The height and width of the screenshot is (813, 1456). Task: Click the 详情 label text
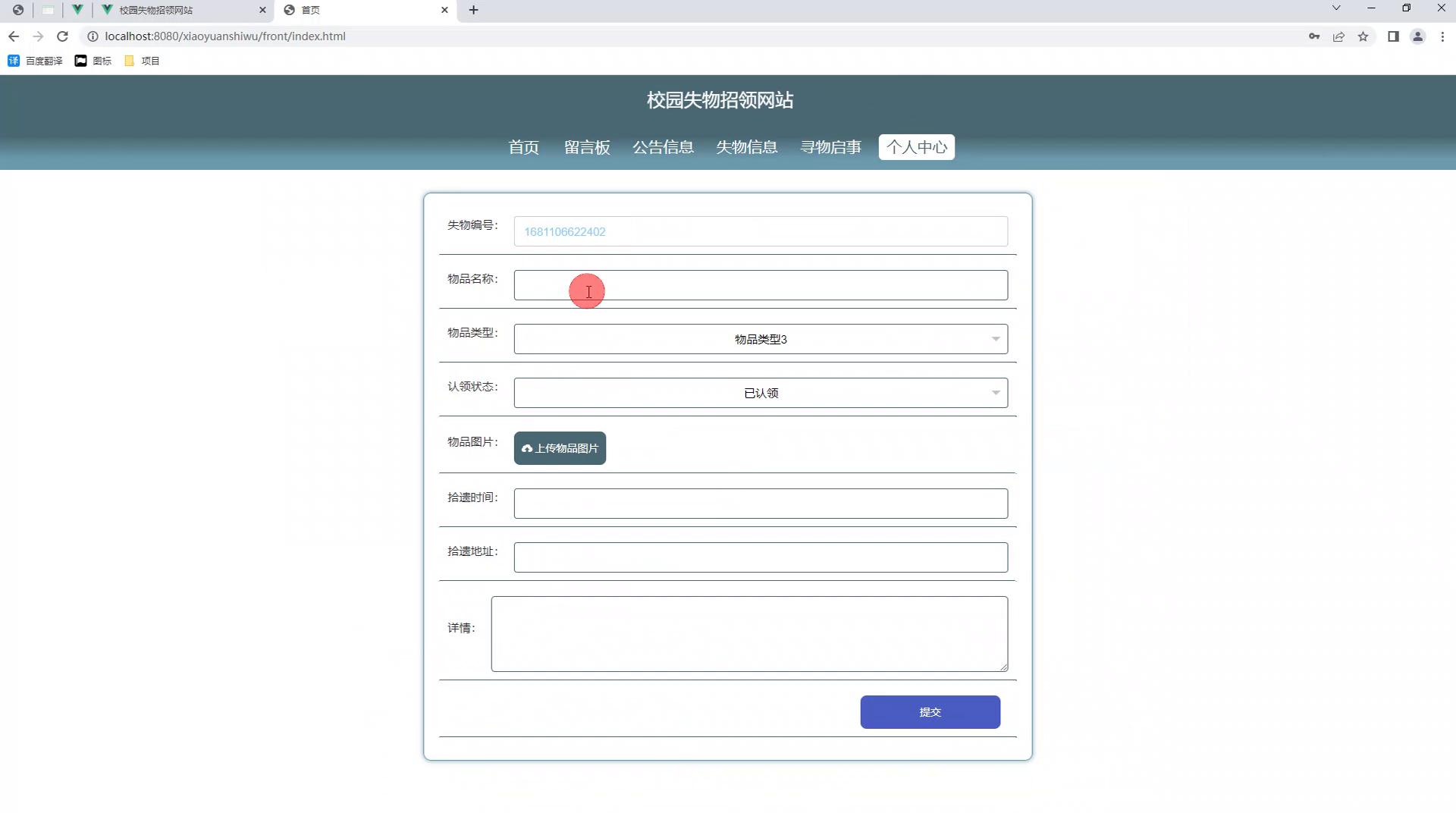461,628
